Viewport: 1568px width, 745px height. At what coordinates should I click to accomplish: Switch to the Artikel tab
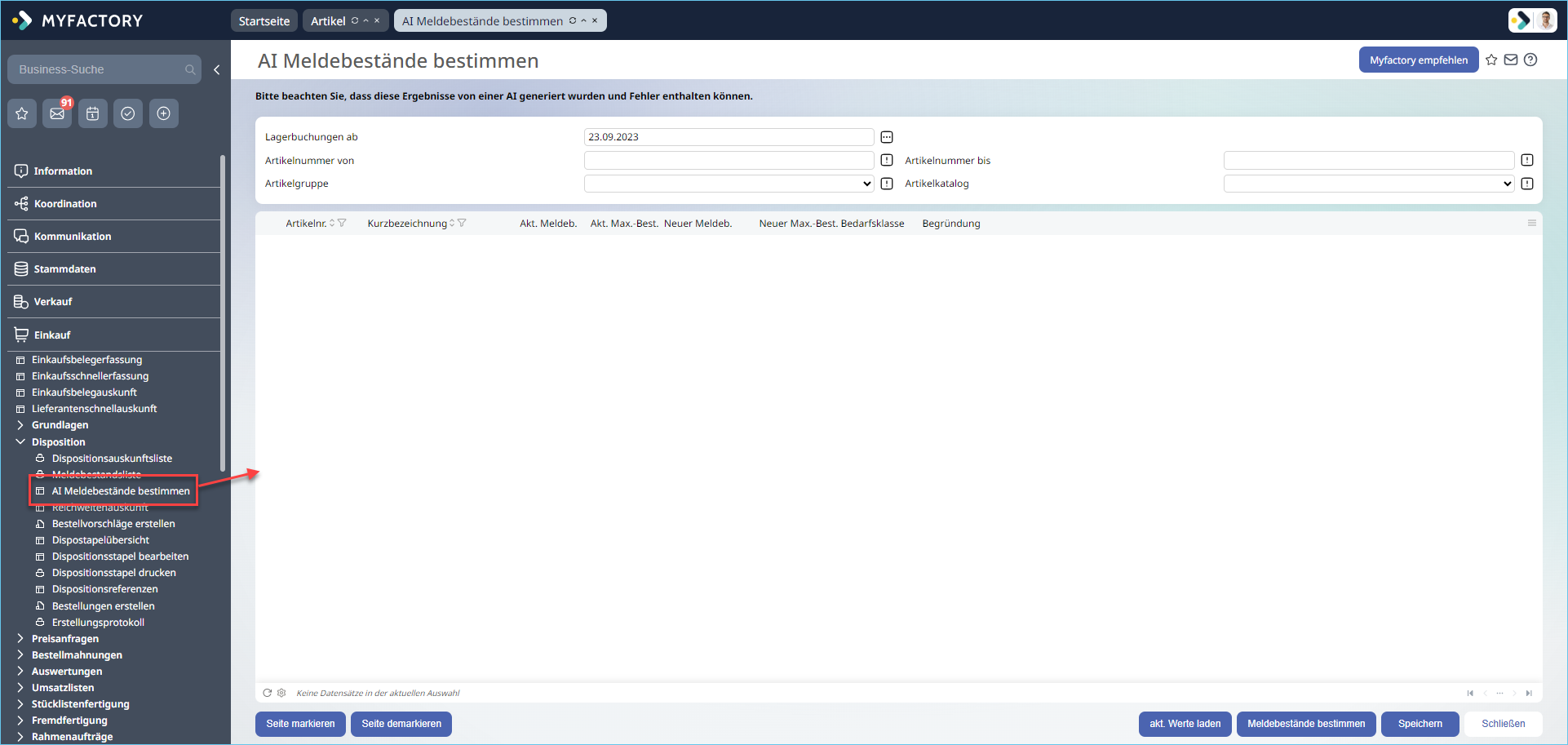[x=328, y=21]
